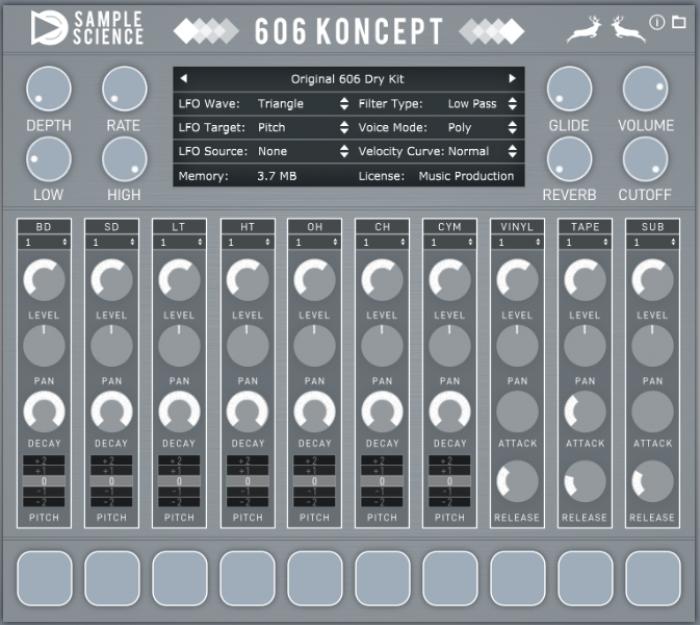Click the CYM LEVEL knob
Screen dimensions: 700x625
coord(450,280)
